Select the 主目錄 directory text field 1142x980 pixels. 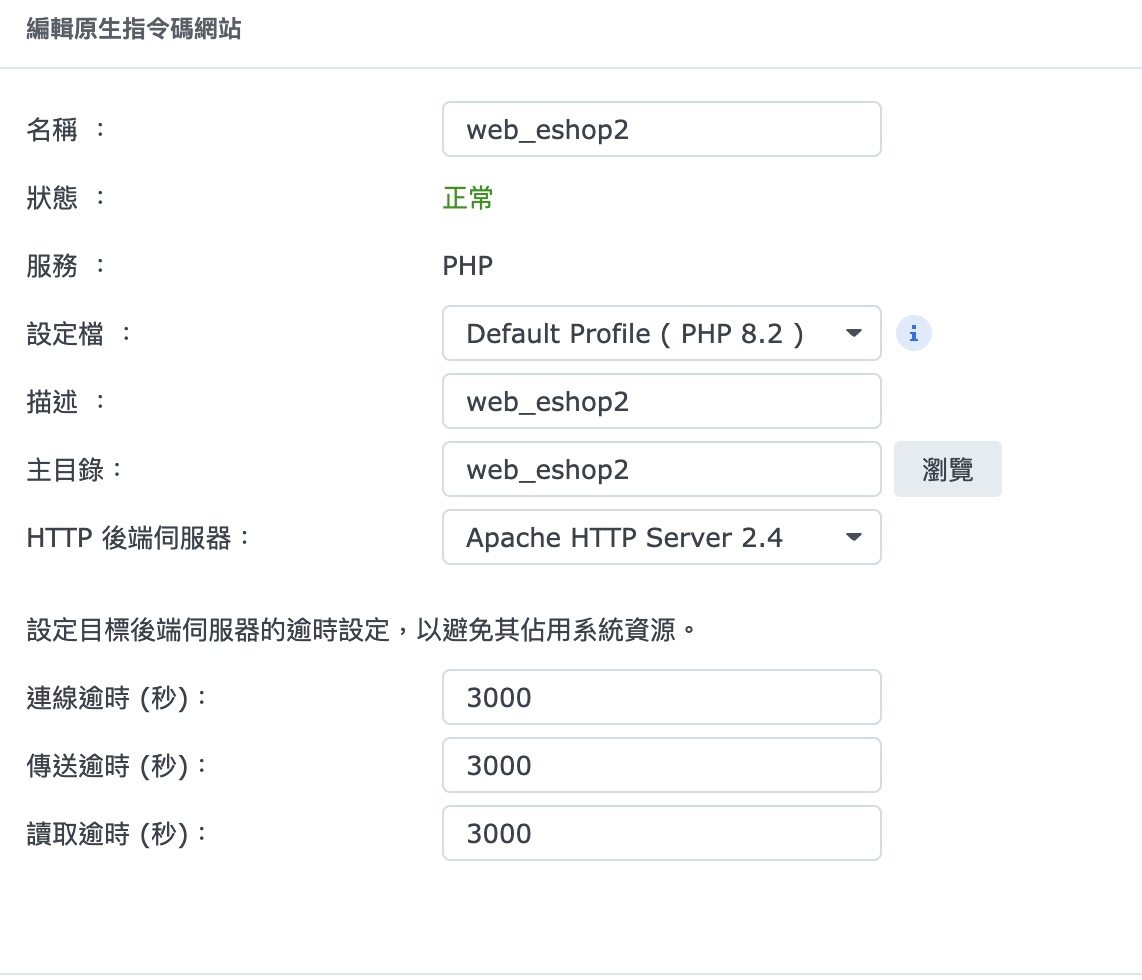point(661,470)
